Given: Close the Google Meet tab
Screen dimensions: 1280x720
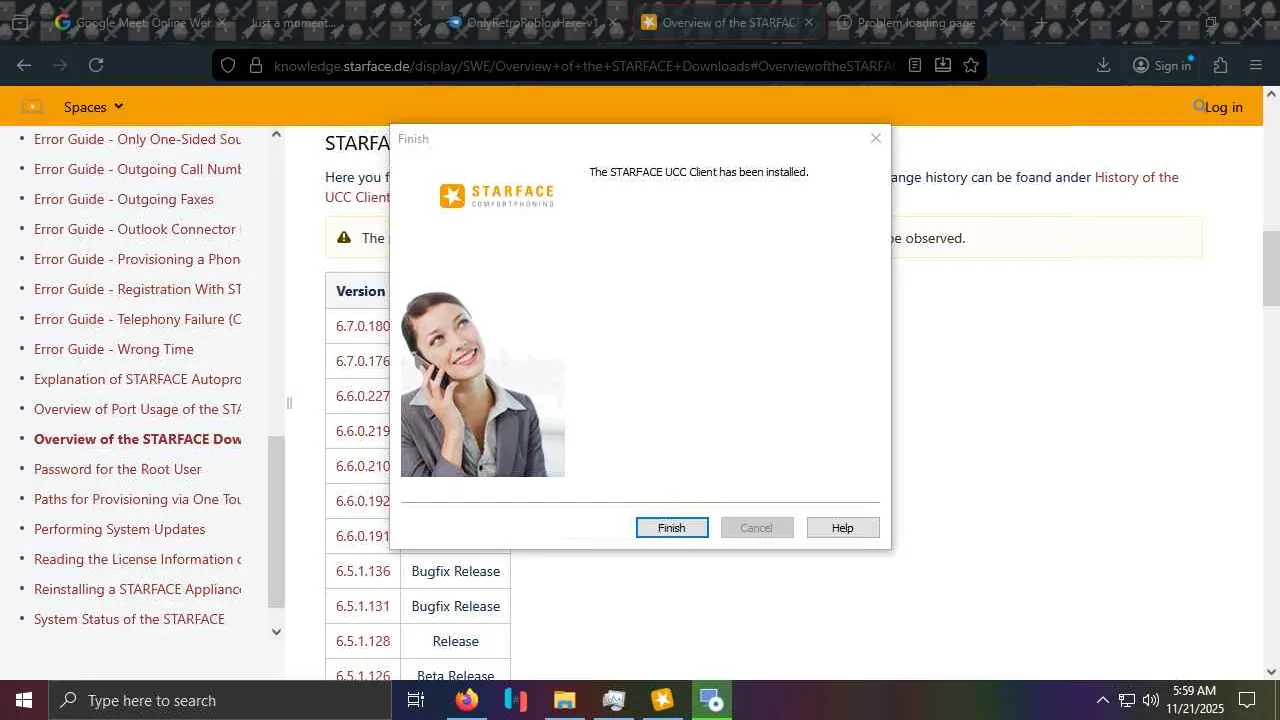Looking at the screenshot, I should (x=222, y=22).
